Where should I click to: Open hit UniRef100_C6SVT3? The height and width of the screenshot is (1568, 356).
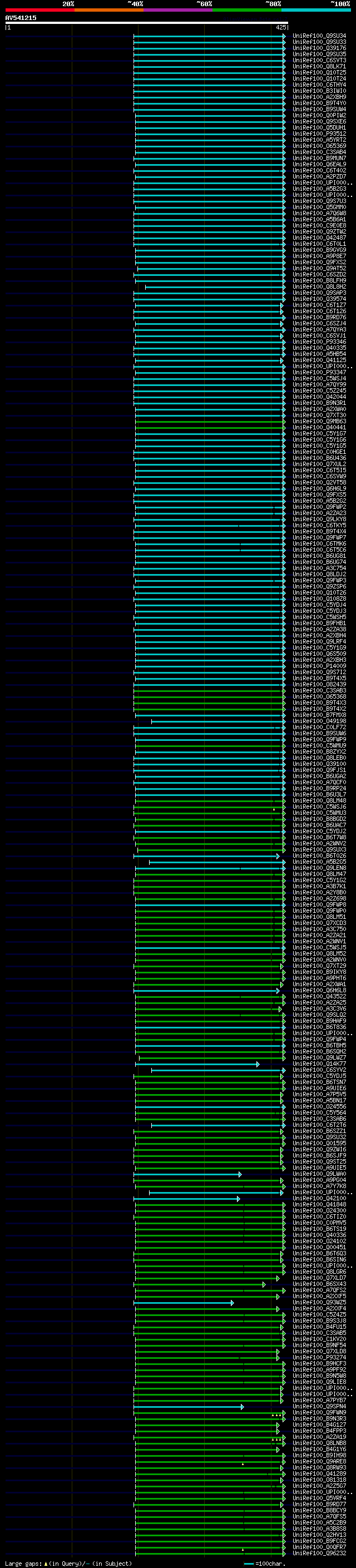pos(319,60)
